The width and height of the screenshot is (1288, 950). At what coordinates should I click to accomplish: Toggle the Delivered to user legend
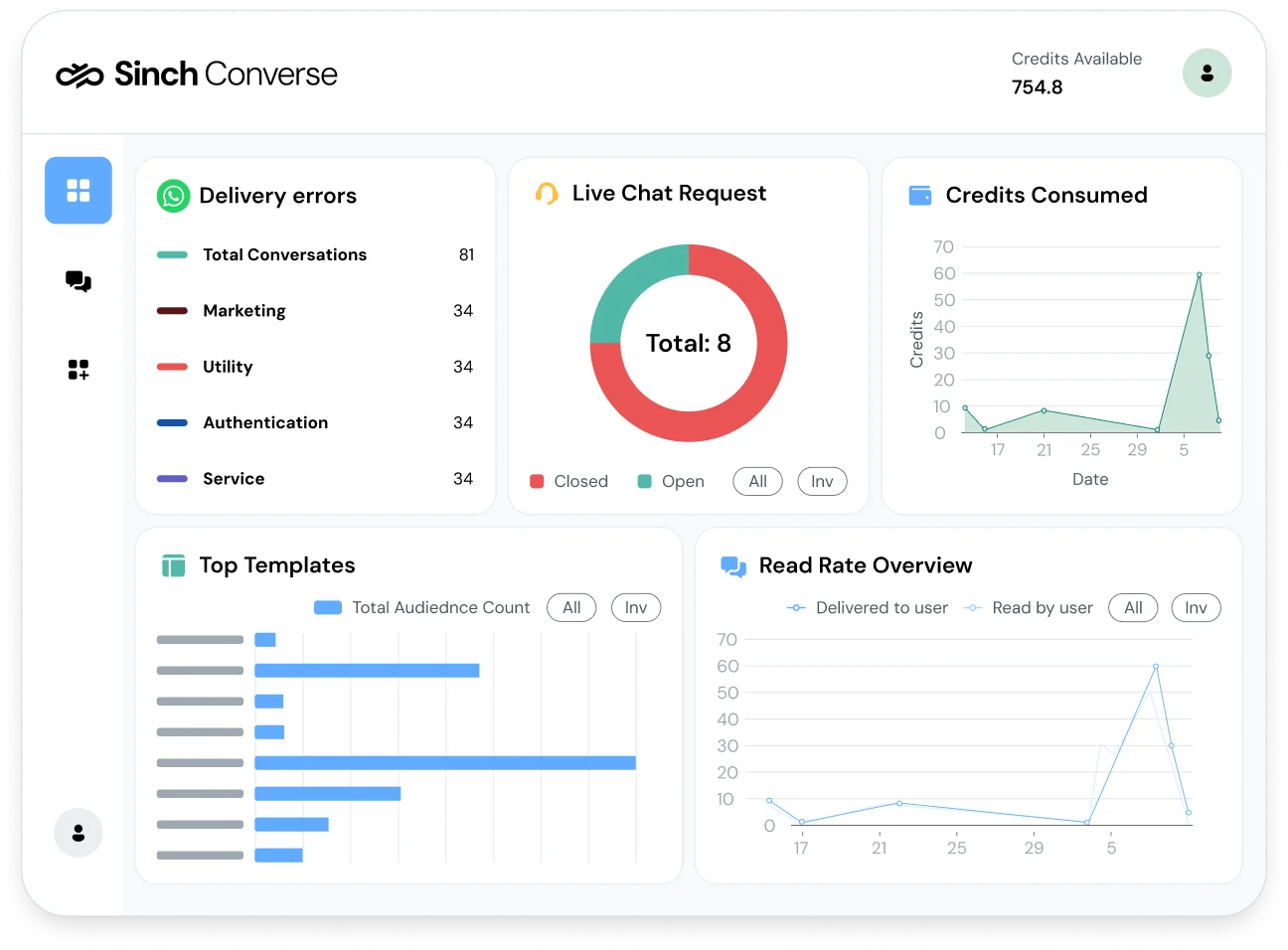click(x=867, y=607)
